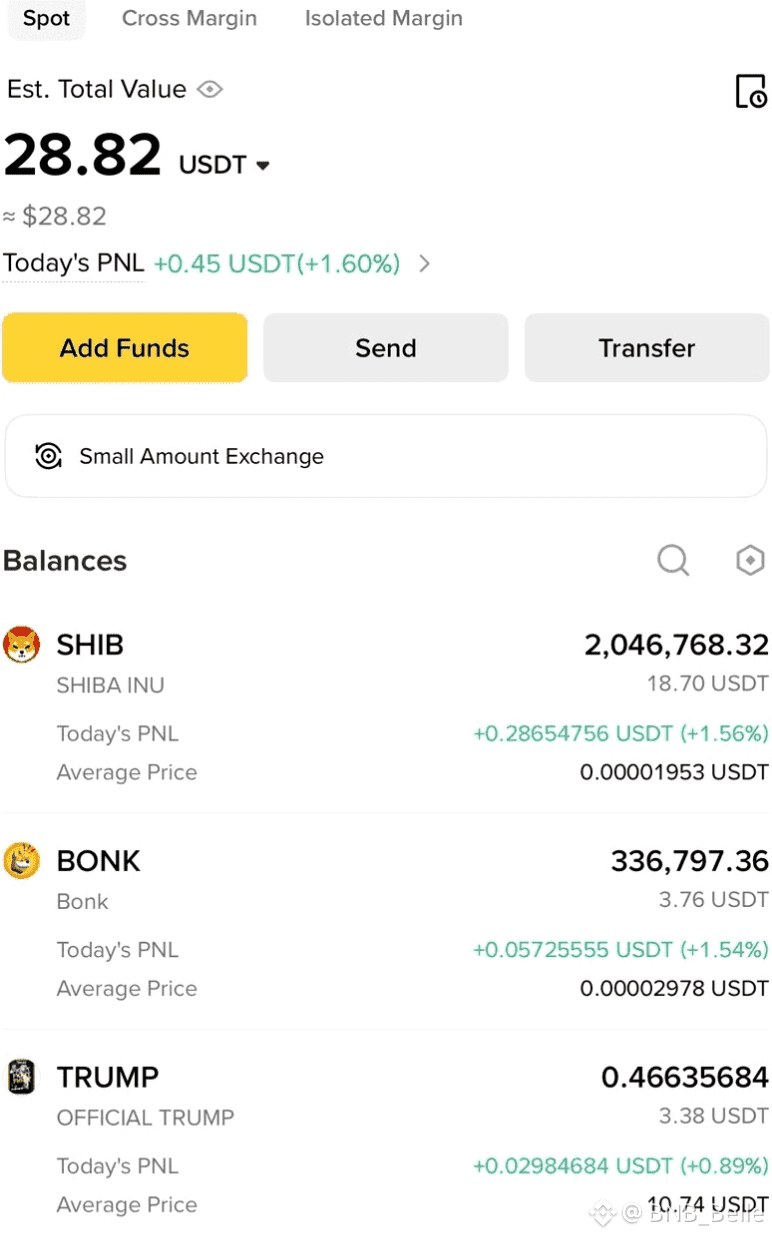Click the Send button
Screen dimensions: 772x1238
(386, 348)
